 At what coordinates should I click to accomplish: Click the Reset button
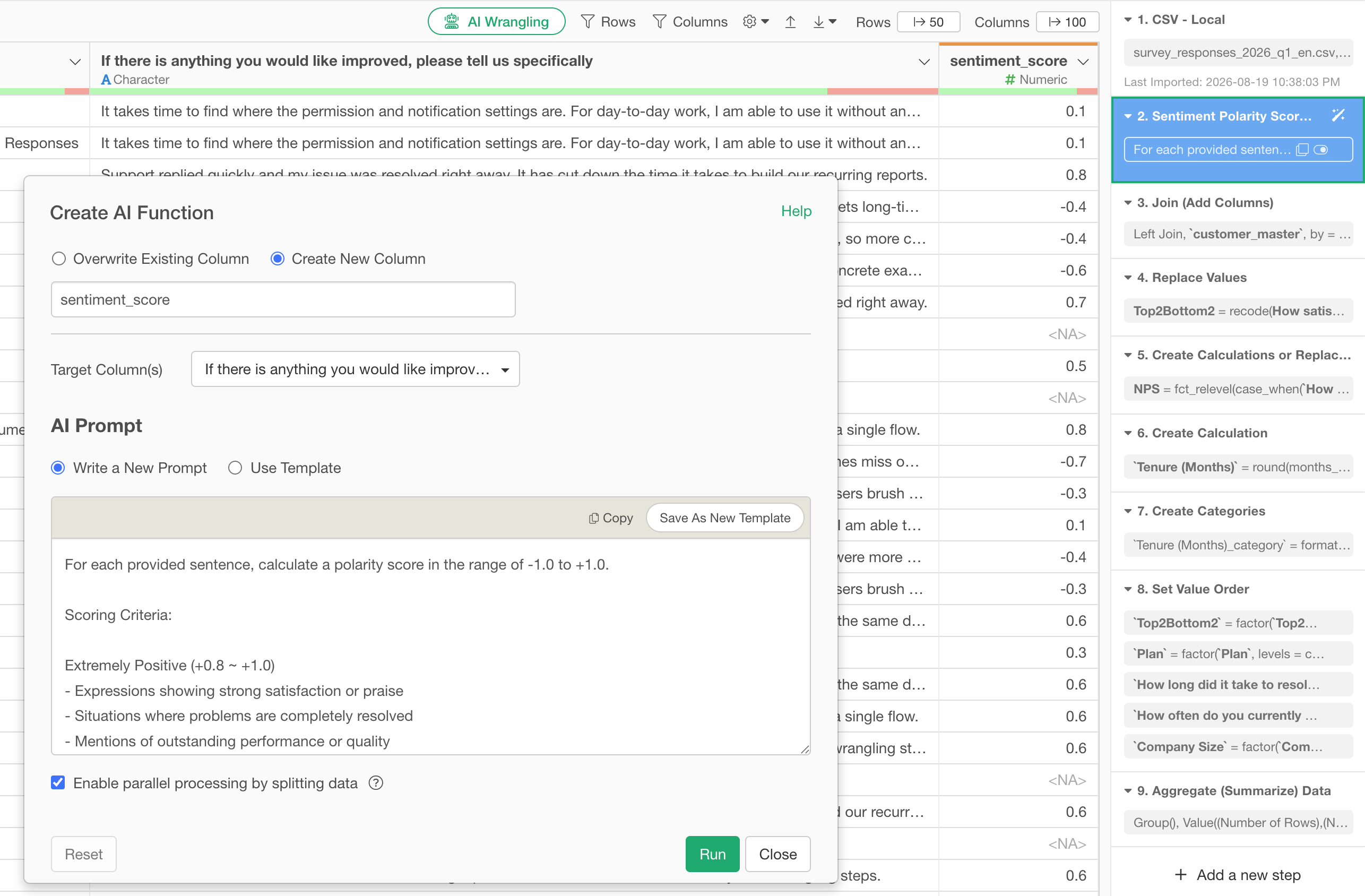click(84, 854)
